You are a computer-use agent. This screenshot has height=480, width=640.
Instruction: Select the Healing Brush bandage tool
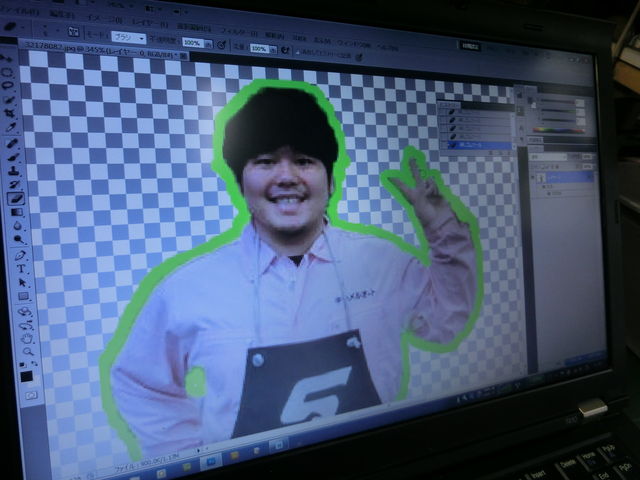[12, 143]
